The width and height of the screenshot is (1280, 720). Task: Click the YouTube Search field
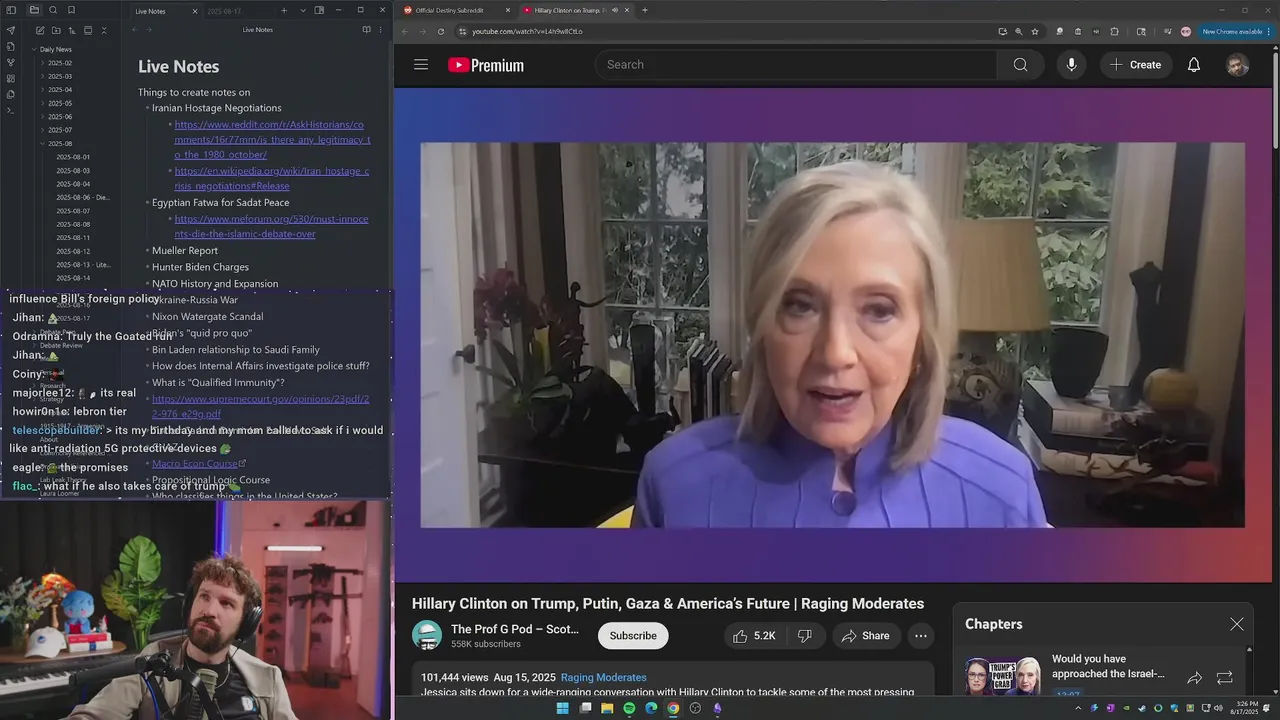[796, 65]
